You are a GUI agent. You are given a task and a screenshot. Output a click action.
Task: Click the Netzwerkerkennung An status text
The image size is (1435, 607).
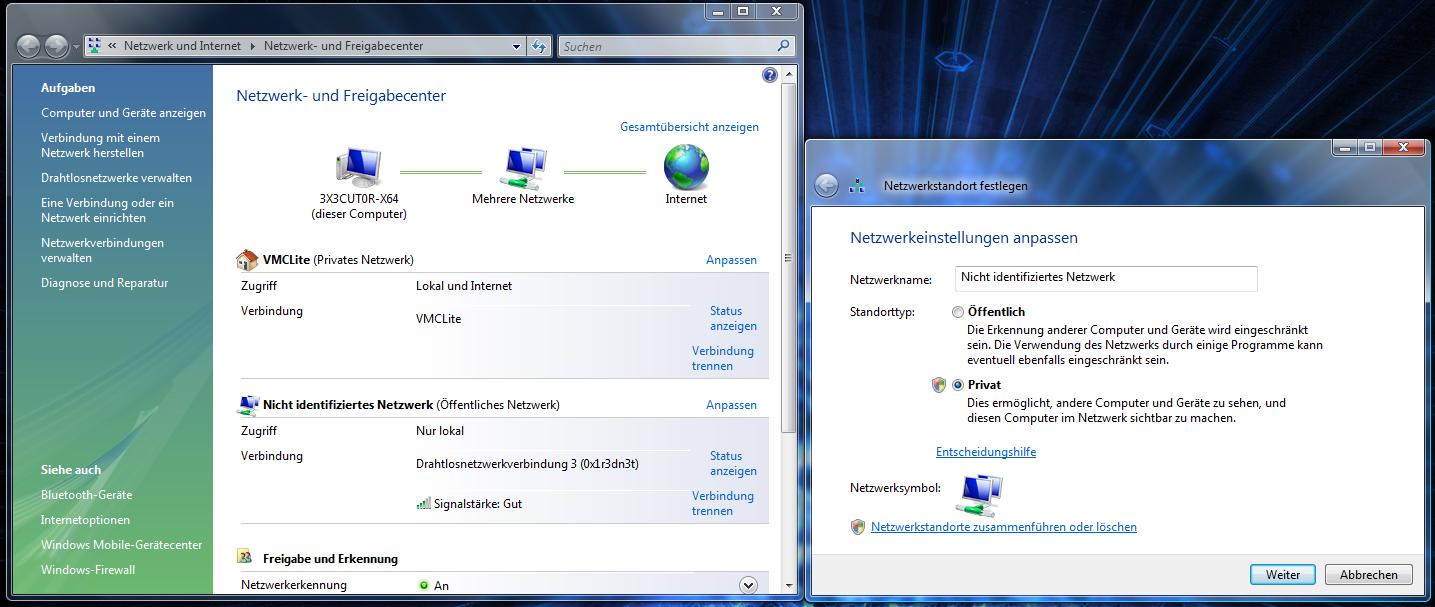tap(441, 586)
